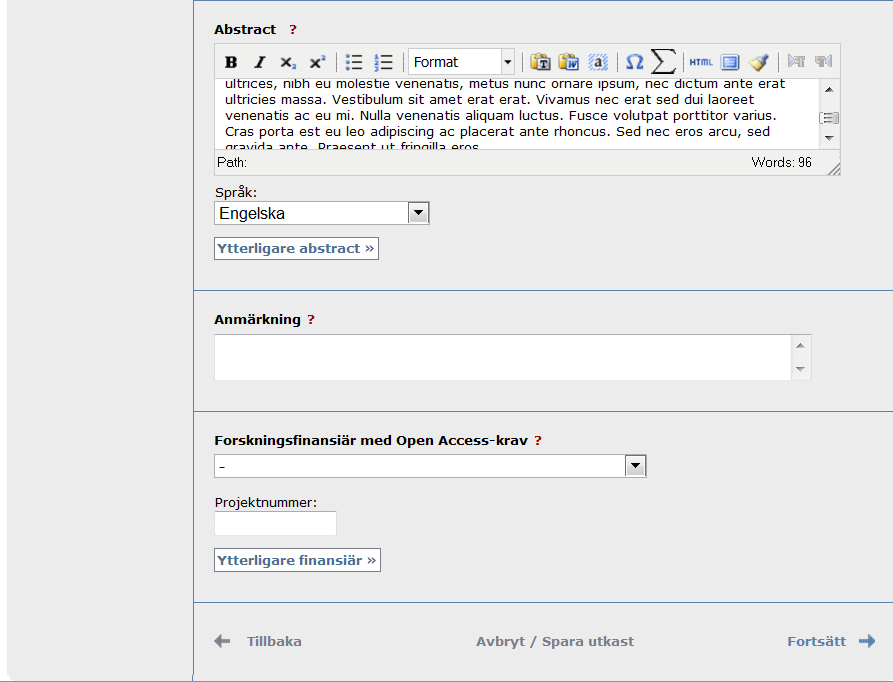Click the abstract scrollbar thumb
Viewport: 893px width, 682px height.
pyautogui.click(x=829, y=118)
